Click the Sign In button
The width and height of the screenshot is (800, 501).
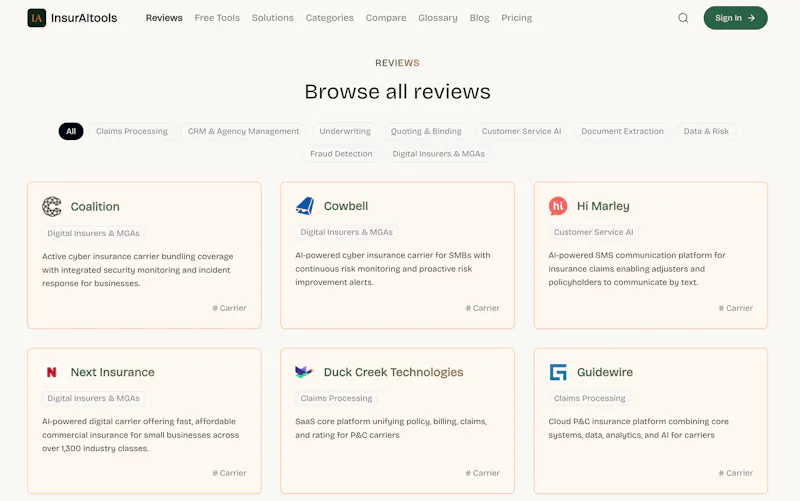(x=735, y=18)
